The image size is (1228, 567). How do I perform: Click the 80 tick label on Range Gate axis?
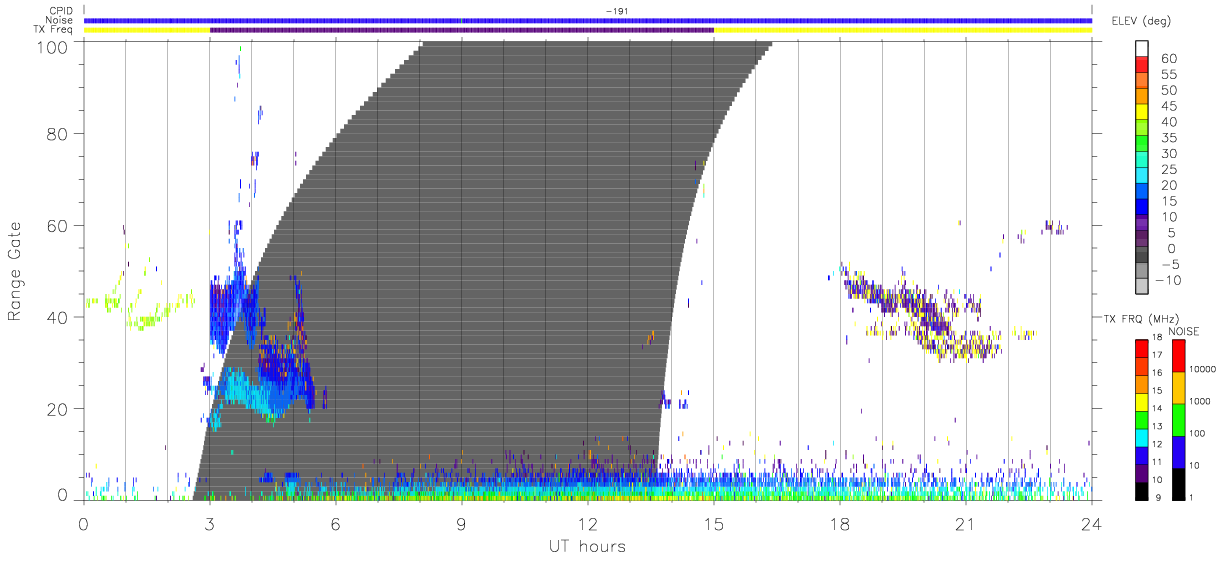pos(58,133)
